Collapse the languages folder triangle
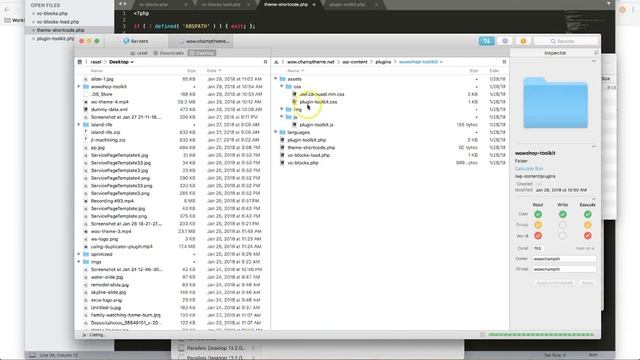 (x=276, y=132)
